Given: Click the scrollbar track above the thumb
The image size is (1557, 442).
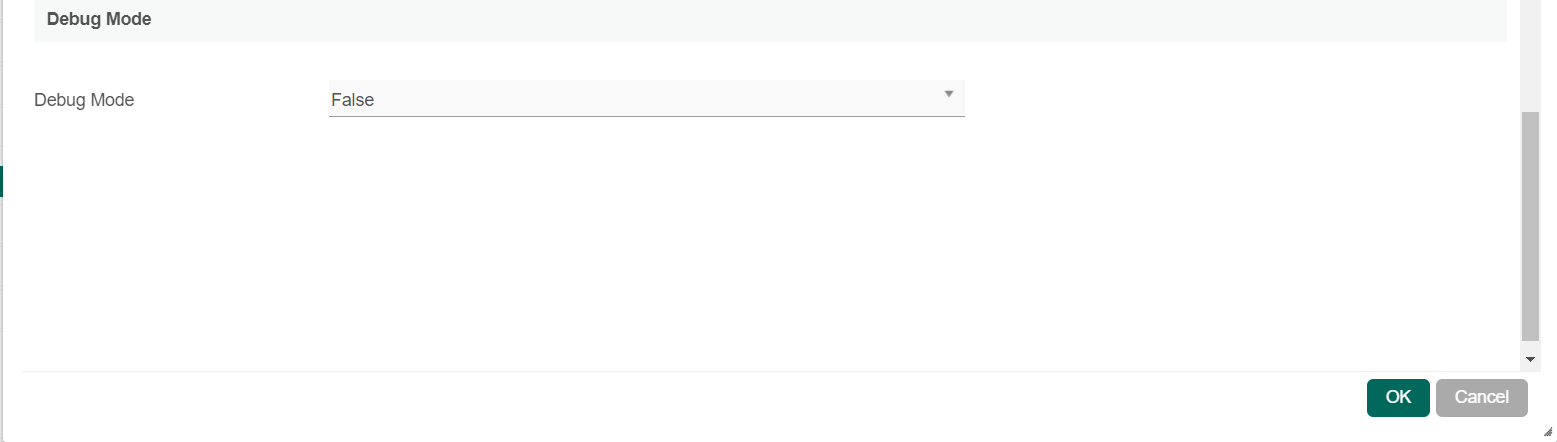Looking at the screenshot, I should pyautogui.click(x=1530, y=55).
